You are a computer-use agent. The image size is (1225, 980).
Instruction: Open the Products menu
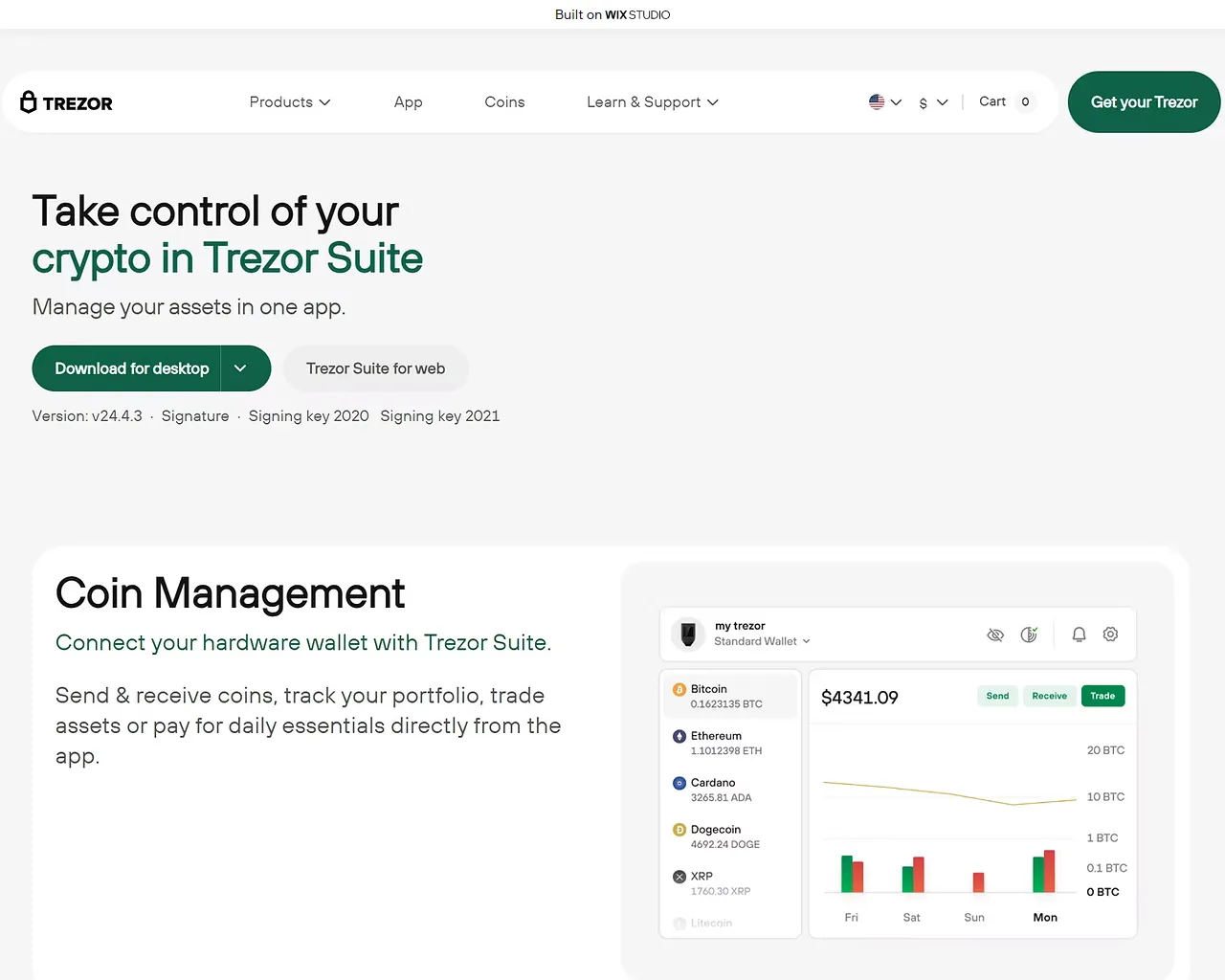tap(290, 102)
